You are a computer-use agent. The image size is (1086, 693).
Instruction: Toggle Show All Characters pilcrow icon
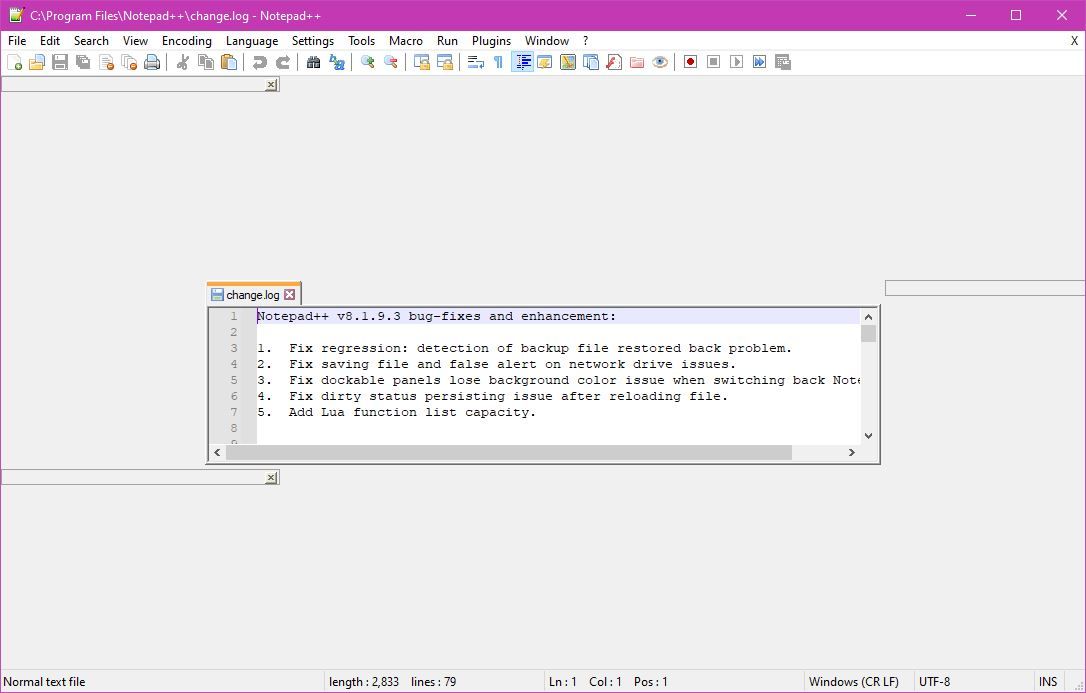coord(499,62)
